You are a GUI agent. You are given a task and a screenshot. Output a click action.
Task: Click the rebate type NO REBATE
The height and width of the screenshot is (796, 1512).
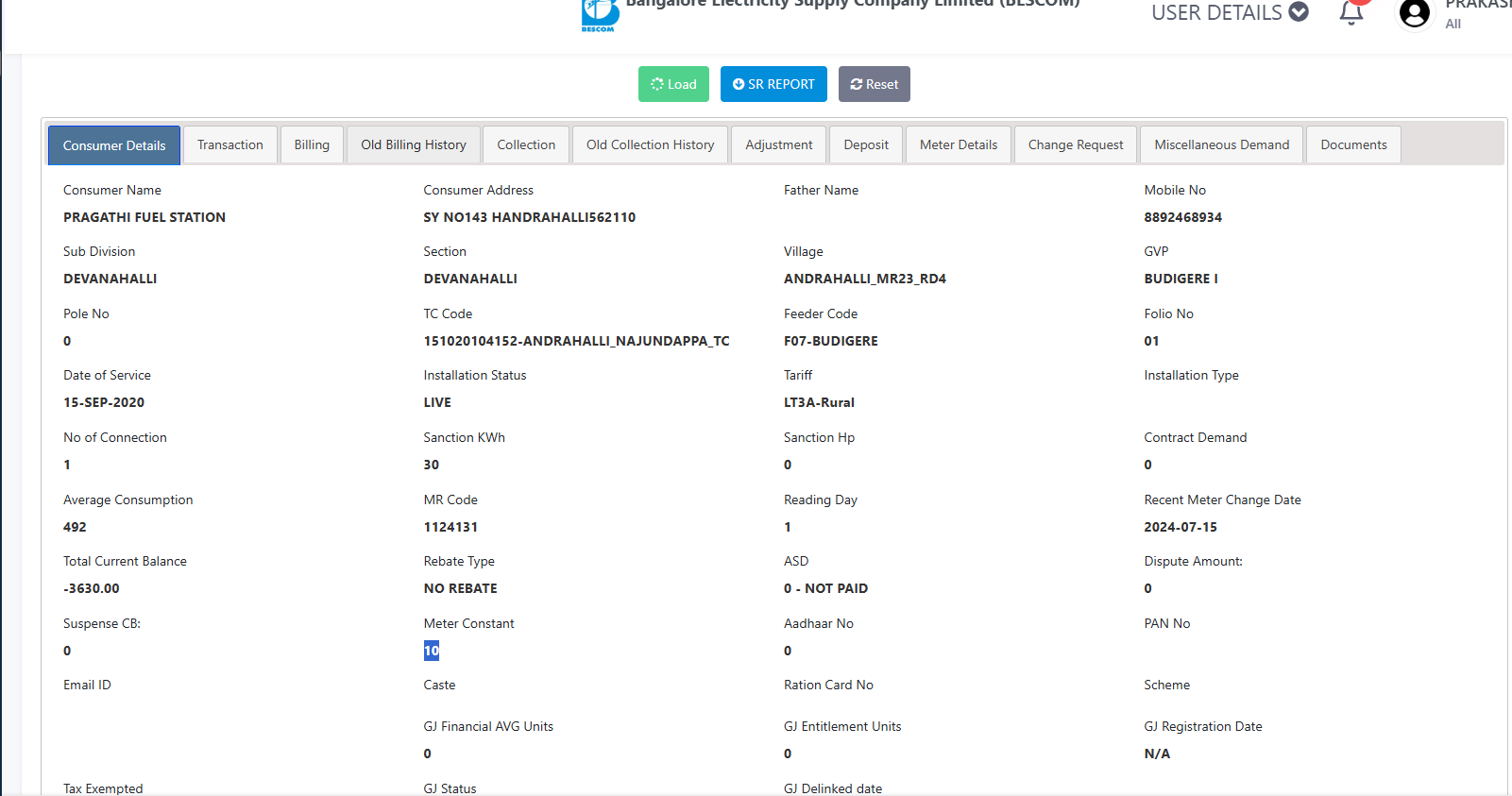tap(461, 588)
